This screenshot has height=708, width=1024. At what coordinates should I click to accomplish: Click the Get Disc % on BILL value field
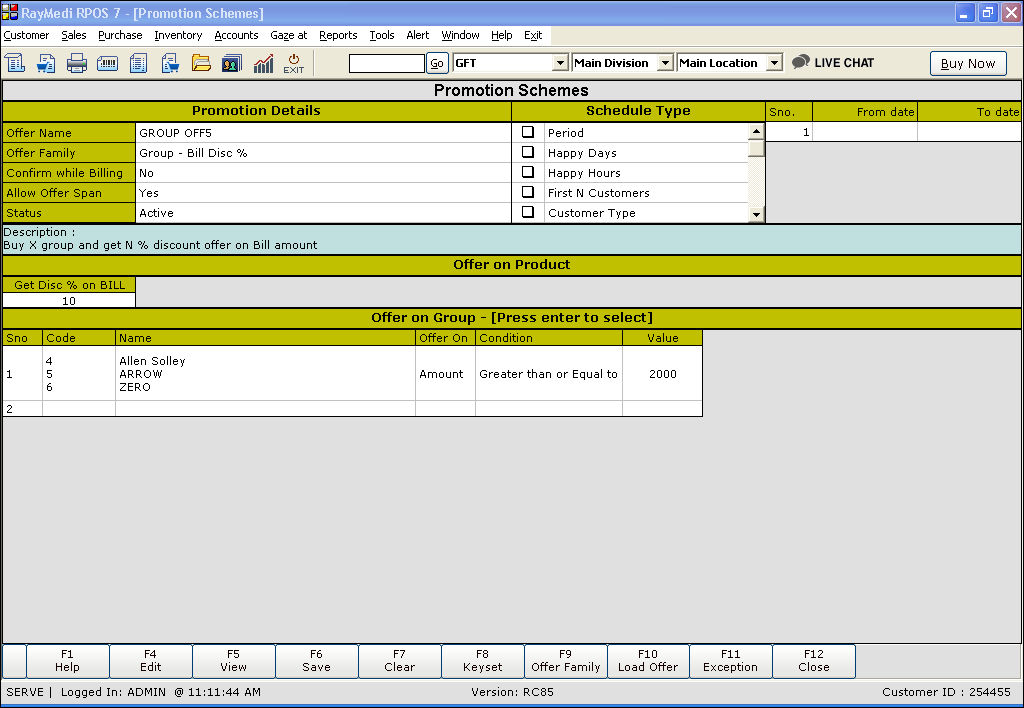[69, 300]
